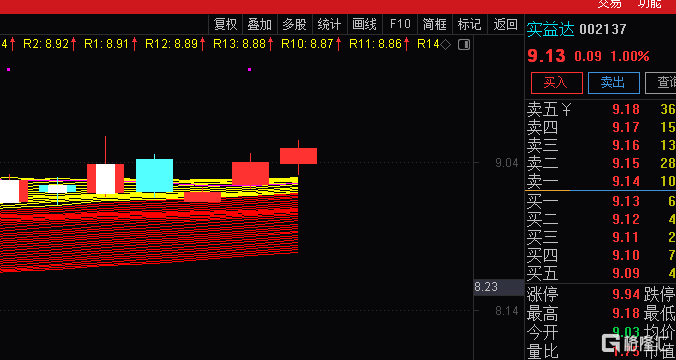Click the 实益达 stock name

pyautogui.click(x=551, y=29)
